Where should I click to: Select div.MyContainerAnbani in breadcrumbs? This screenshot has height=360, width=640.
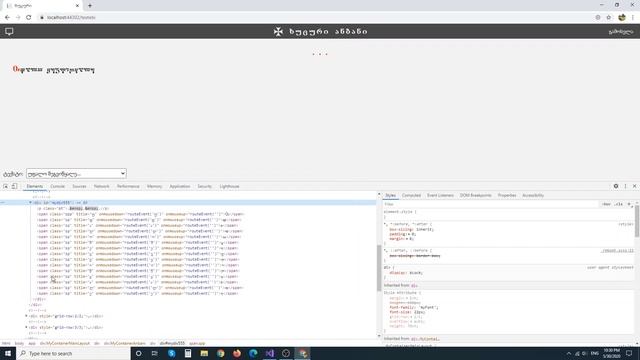(124, 343)
